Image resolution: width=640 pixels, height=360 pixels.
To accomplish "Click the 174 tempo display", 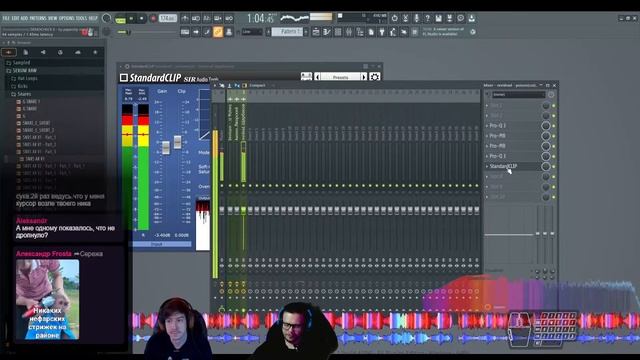I will pyautogui.click(x=168, y=18).
